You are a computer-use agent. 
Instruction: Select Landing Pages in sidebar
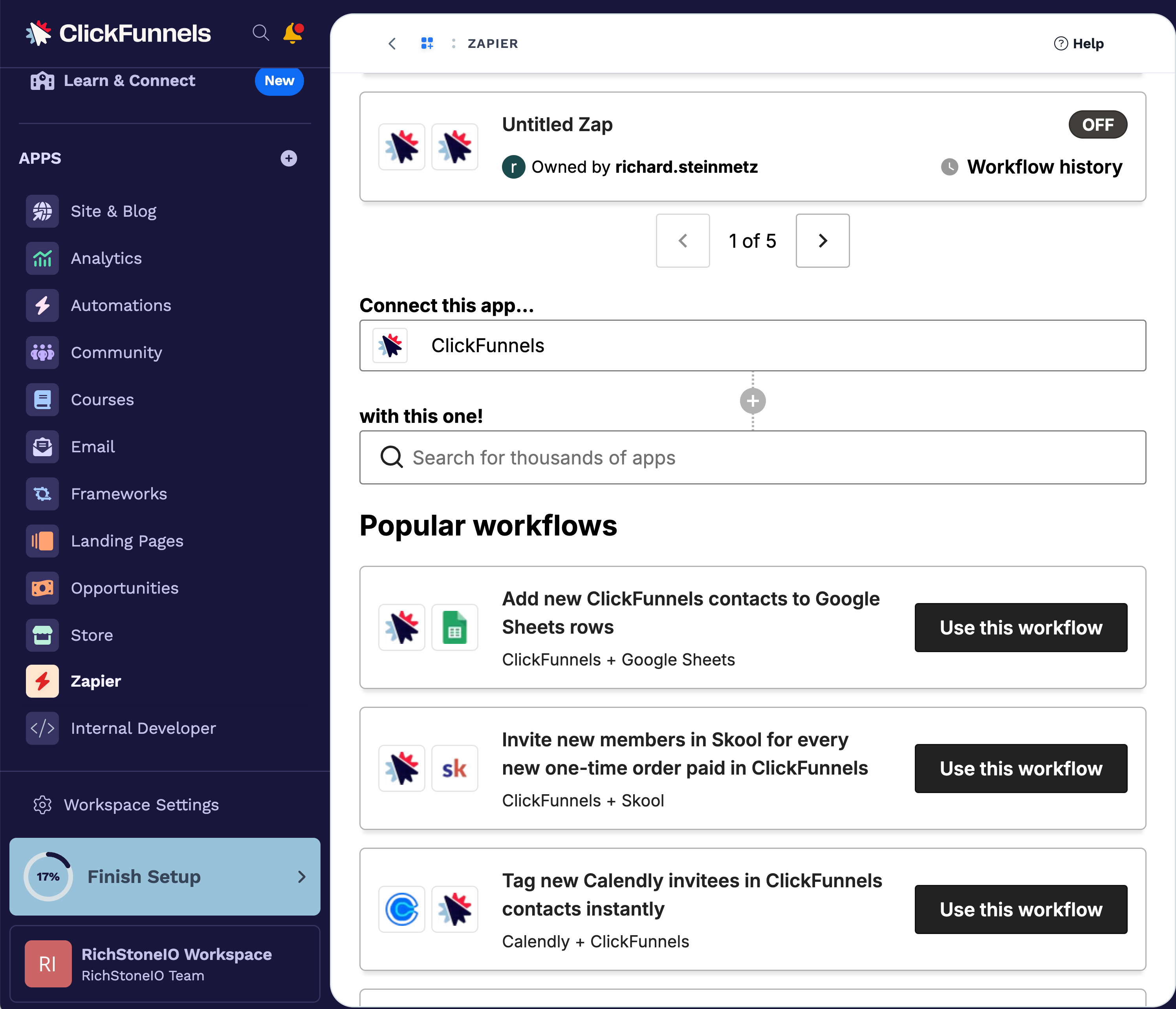tap(127, 541)
